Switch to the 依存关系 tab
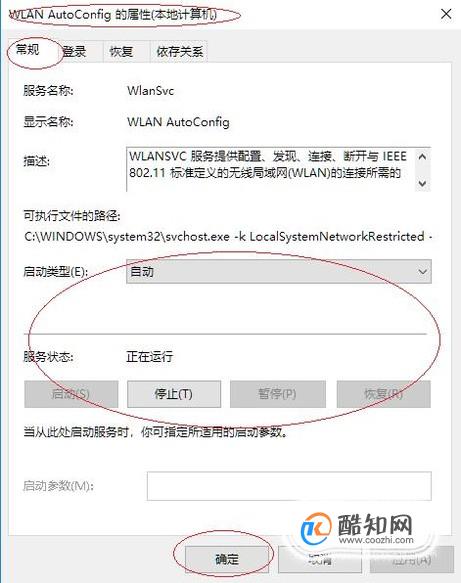The height and width of the screenshot is (583, 461). [179, 51]
